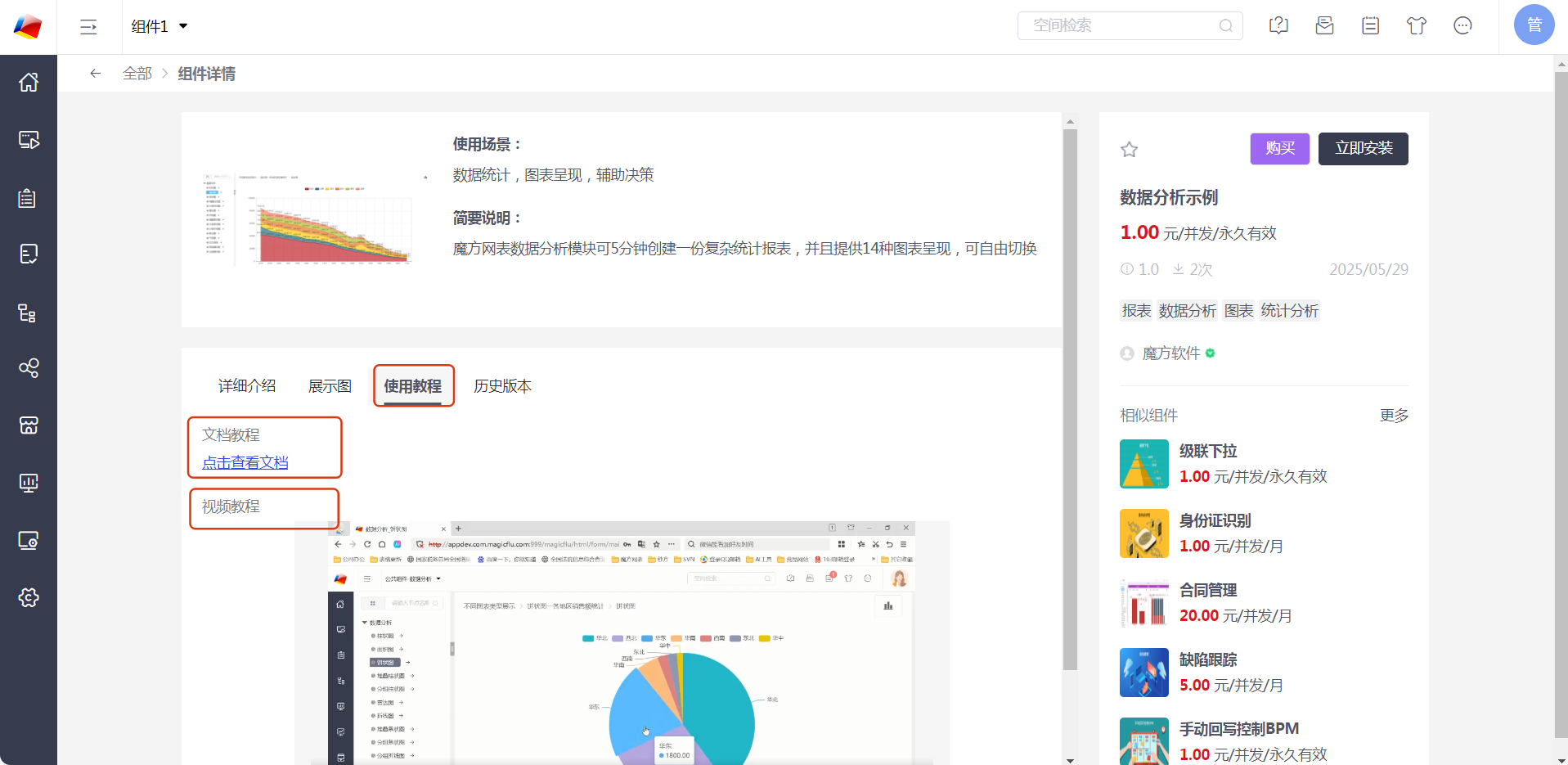Open the 身份证识别 component title
The width and height of the screenshot is (1568, 765).
coord(1215,521)
